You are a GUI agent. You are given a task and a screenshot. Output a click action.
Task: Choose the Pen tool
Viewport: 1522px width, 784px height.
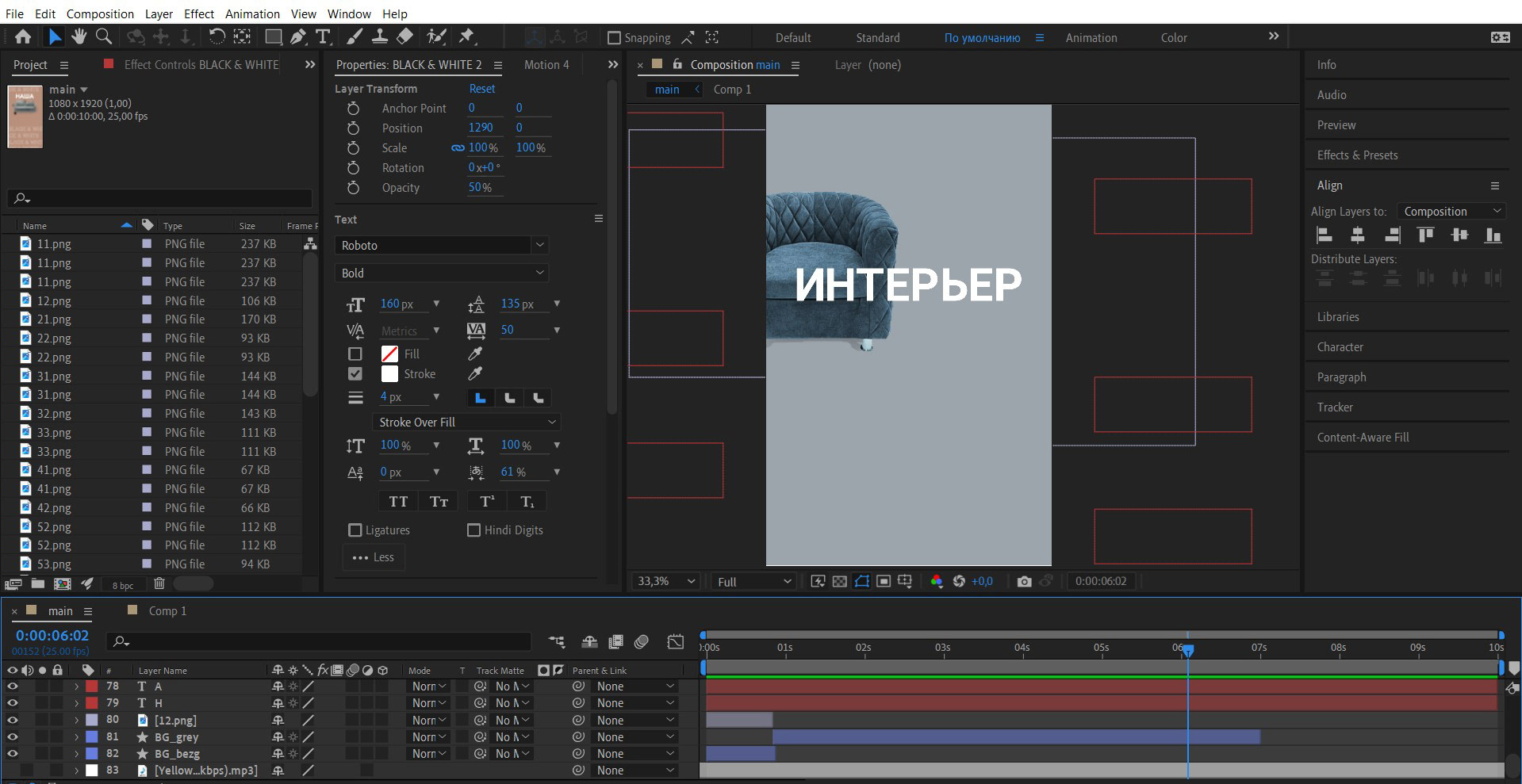(297, 36)
